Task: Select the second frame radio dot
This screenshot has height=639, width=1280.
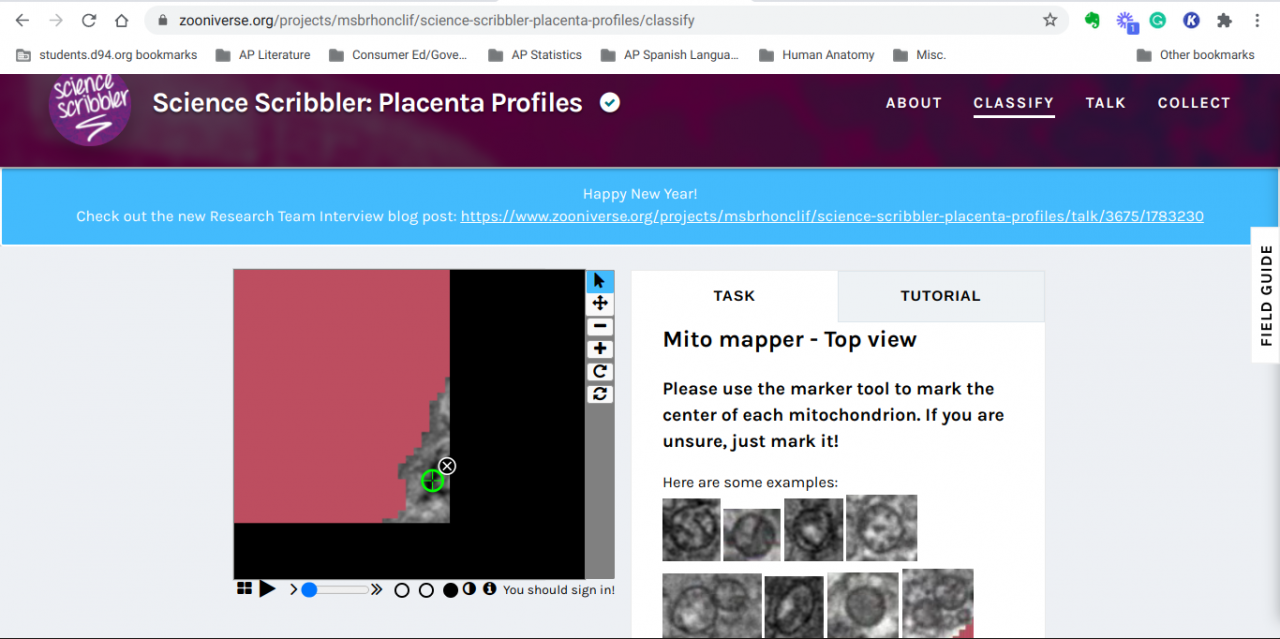Action: pyautogui.click(x=426, y=590)
